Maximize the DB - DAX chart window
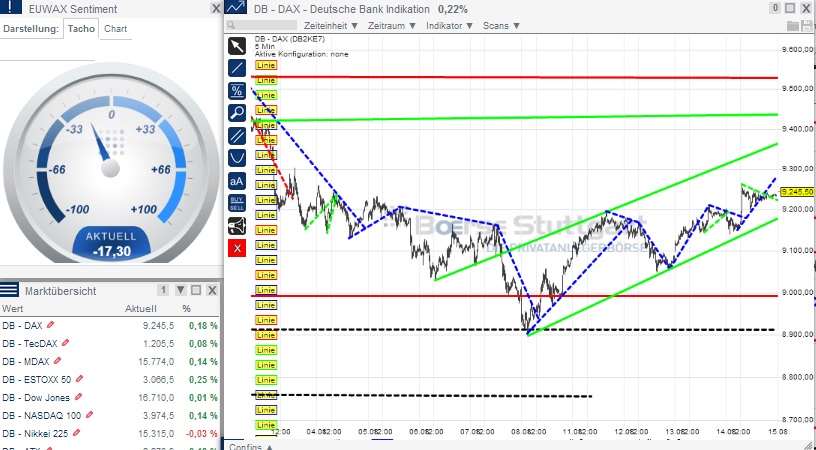 (x=790, y=8)
